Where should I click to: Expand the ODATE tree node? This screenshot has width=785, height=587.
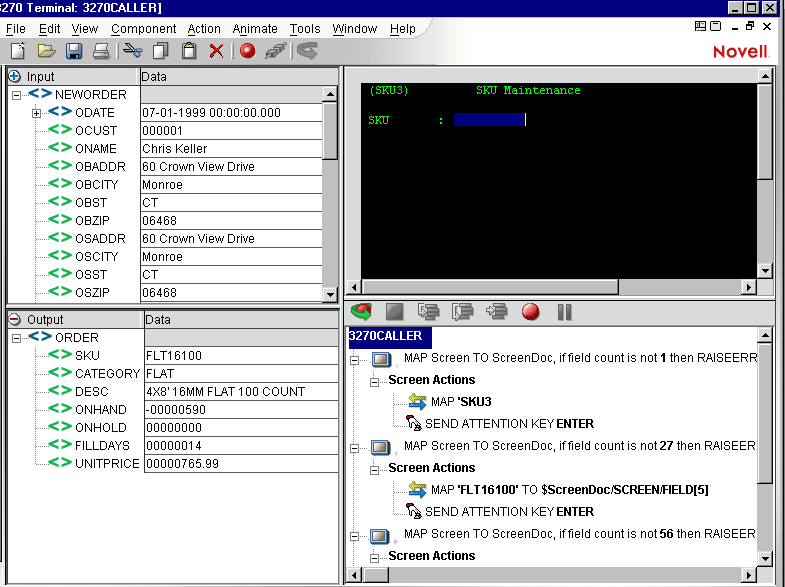[37, 113]
